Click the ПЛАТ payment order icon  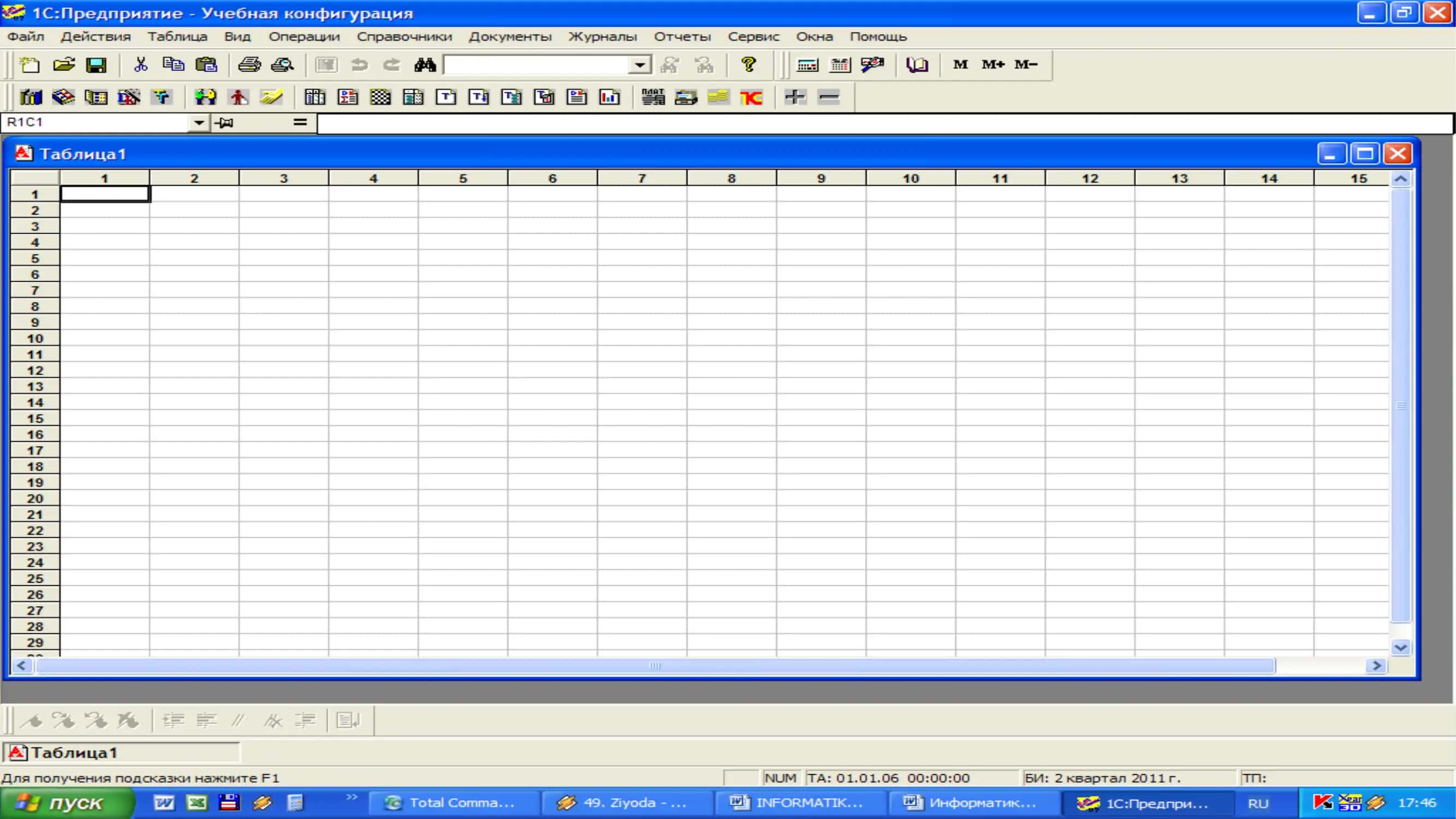click(653, 97)
